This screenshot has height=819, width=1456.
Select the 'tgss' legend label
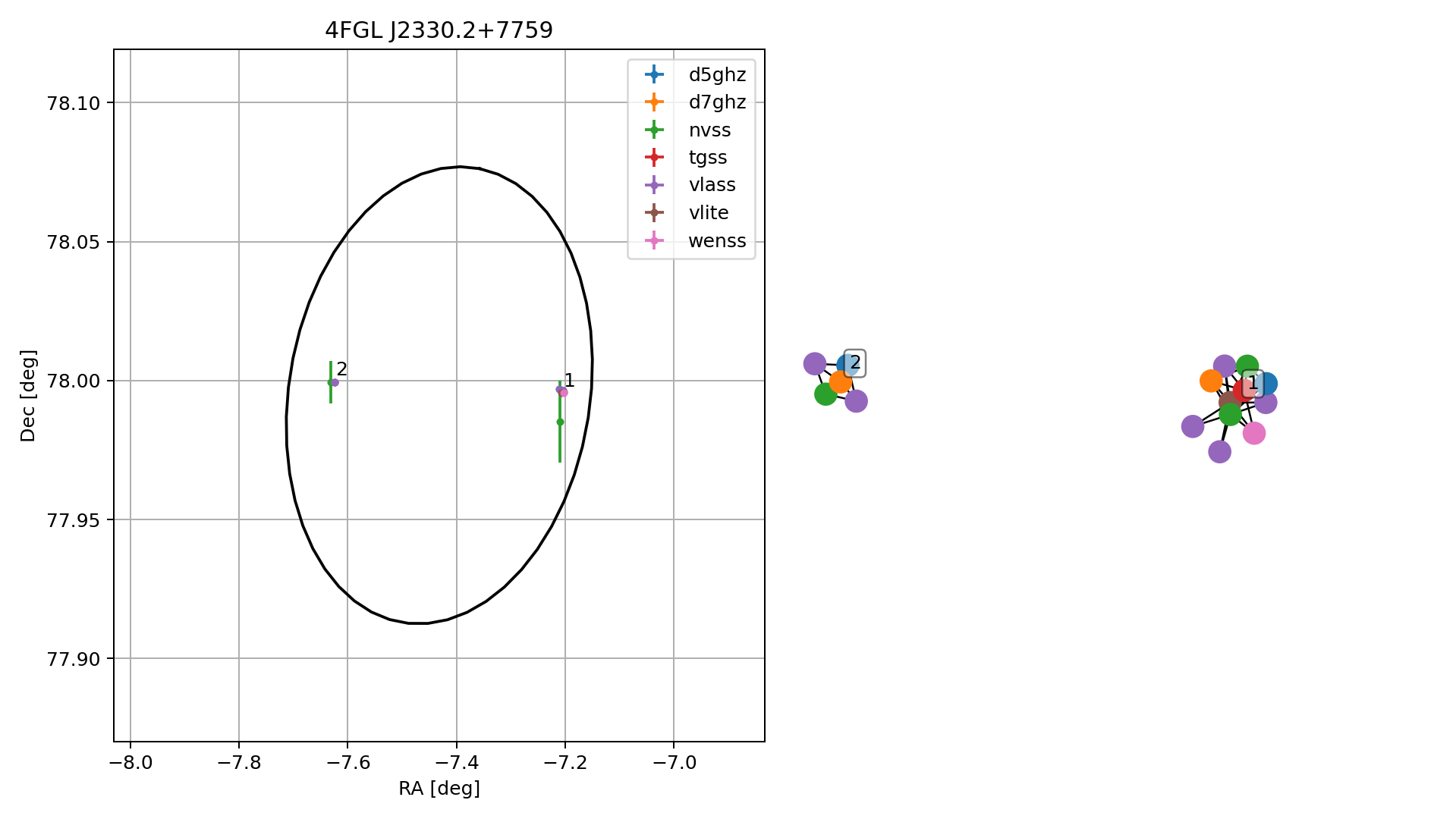(708, 158)
